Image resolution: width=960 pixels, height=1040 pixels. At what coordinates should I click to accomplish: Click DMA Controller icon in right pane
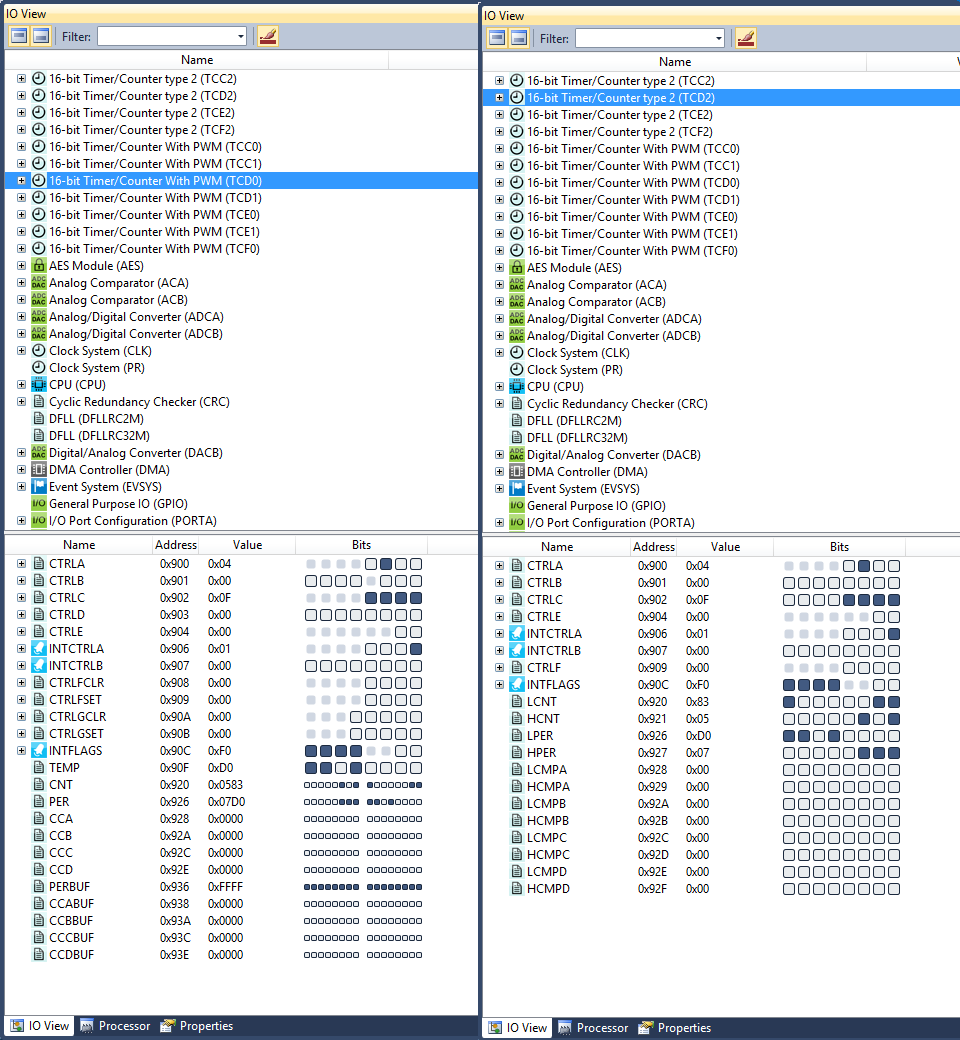coord(517,472)
